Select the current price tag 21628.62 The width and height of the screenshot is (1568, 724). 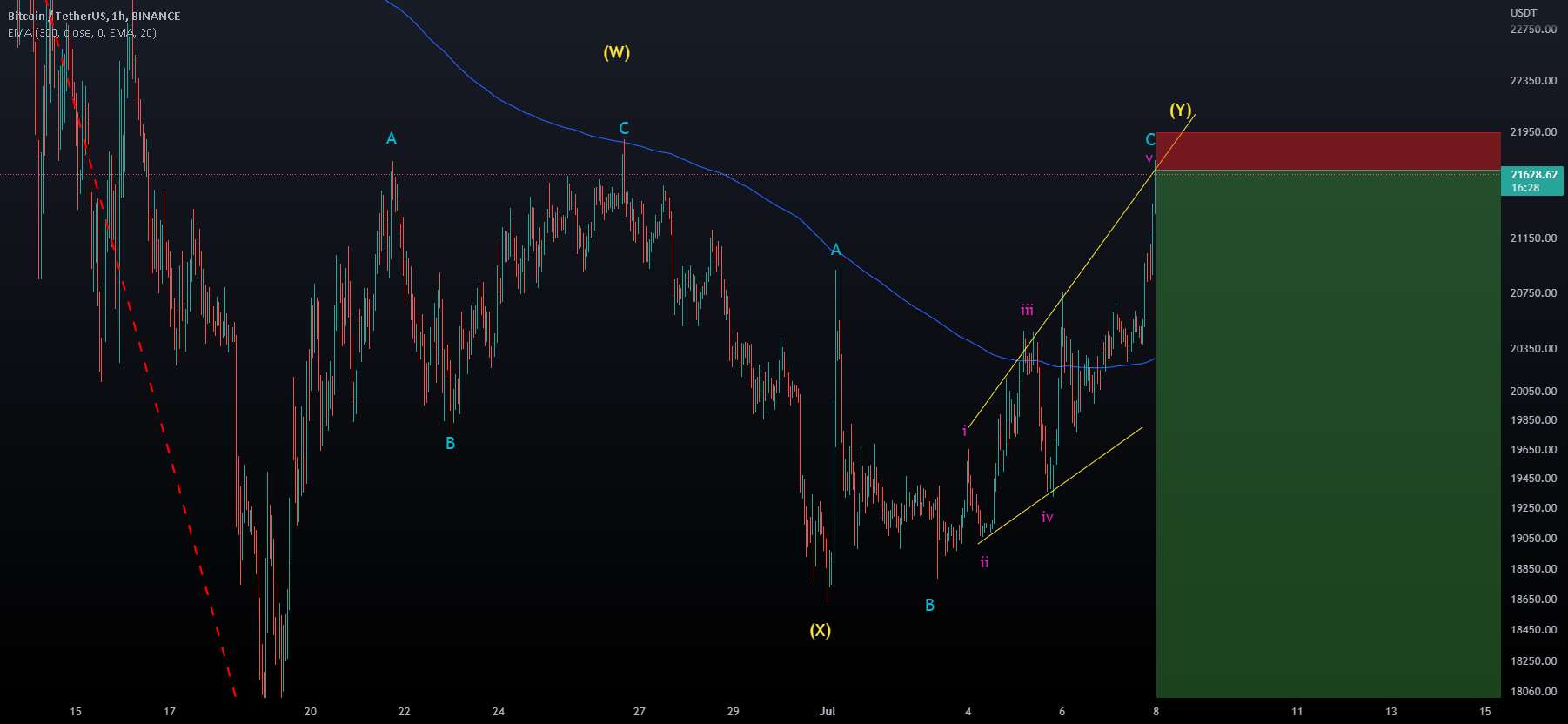tap(1533, 181)
